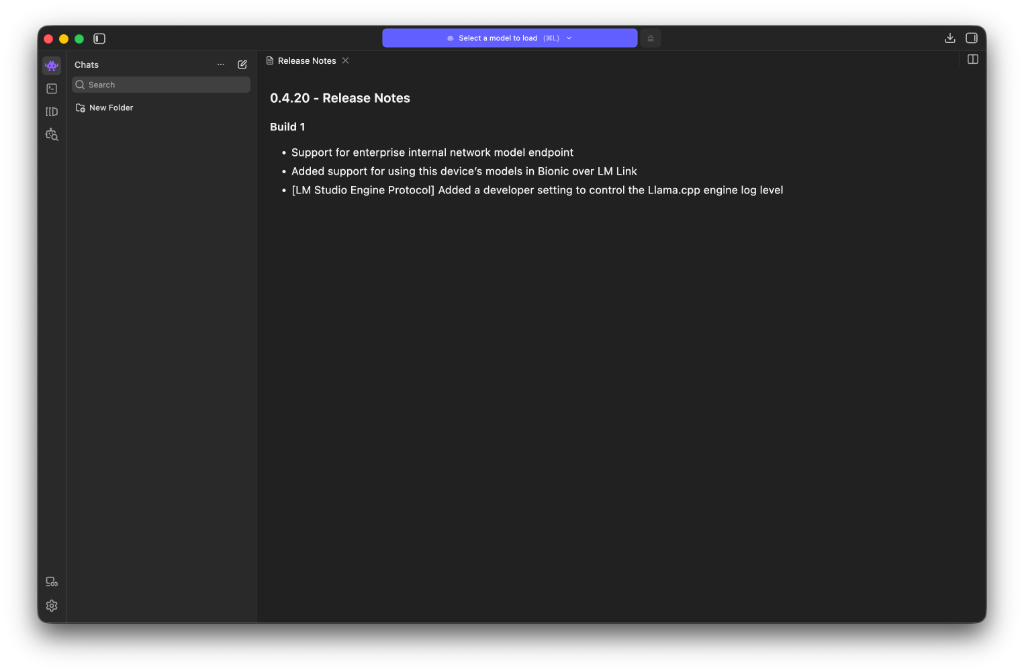Click the Search chats input field
1024x672 pixels.
[161, 85]
